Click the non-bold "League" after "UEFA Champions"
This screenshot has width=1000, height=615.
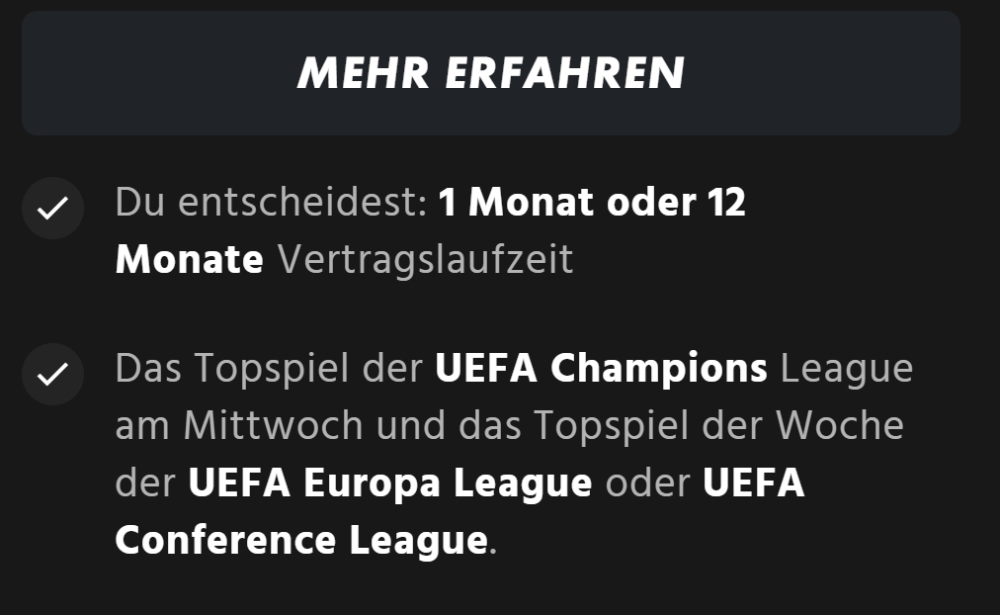pyautogui.click(x=846, y=369)
